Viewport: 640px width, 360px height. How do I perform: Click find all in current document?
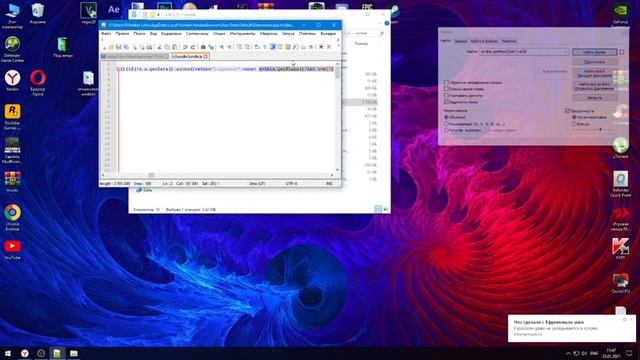tap(594, 73)
